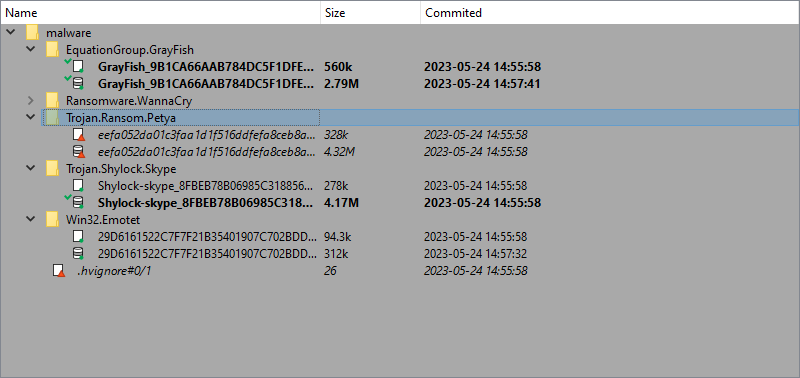Sort by the Size column header

coord(370,12)
